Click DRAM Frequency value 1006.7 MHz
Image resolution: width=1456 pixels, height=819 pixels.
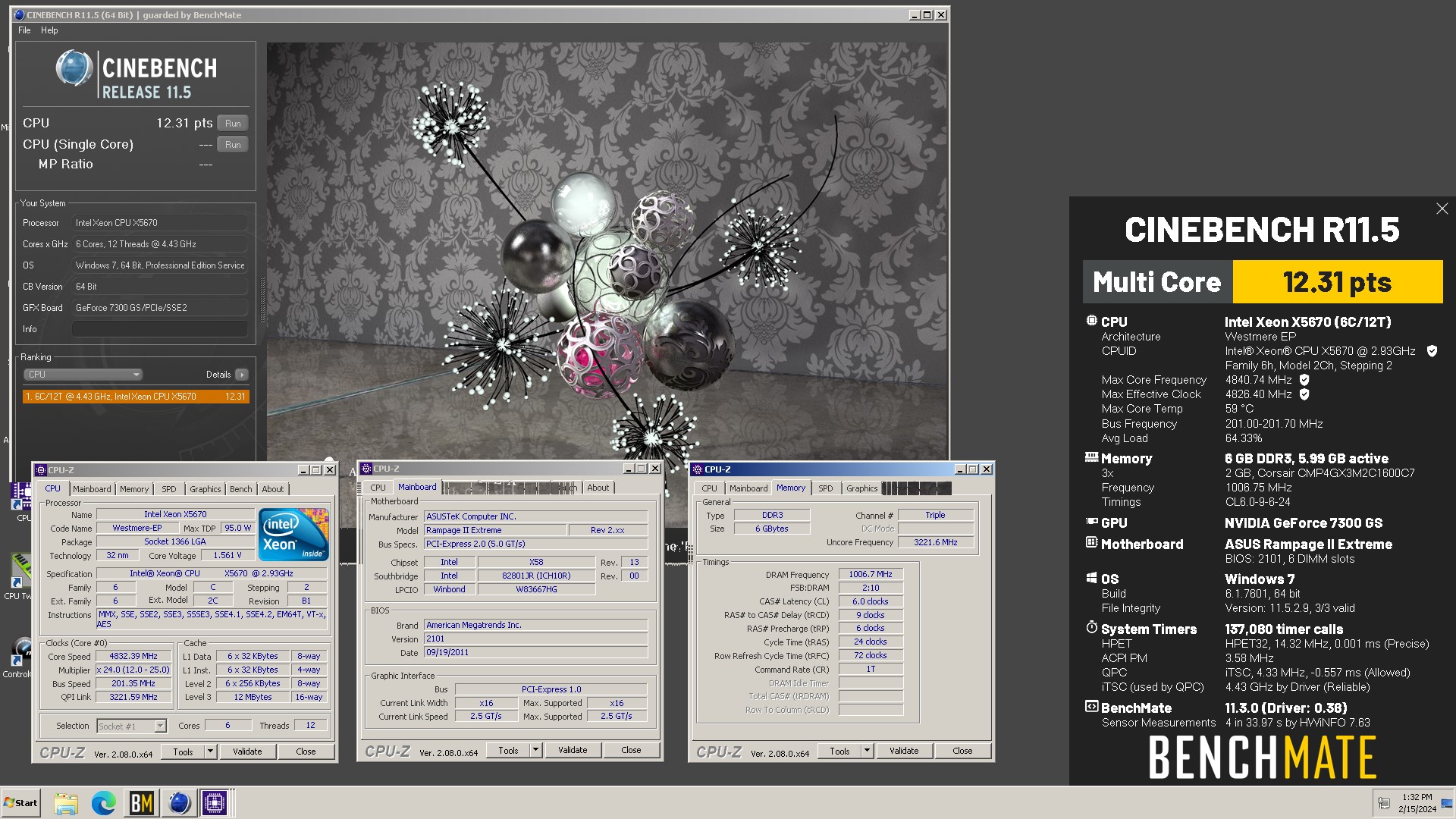871,574
